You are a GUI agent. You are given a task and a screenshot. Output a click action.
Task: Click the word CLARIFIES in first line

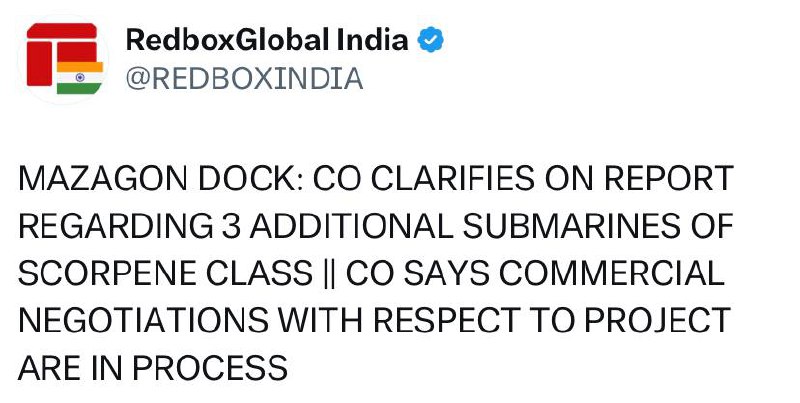[453, 179]
